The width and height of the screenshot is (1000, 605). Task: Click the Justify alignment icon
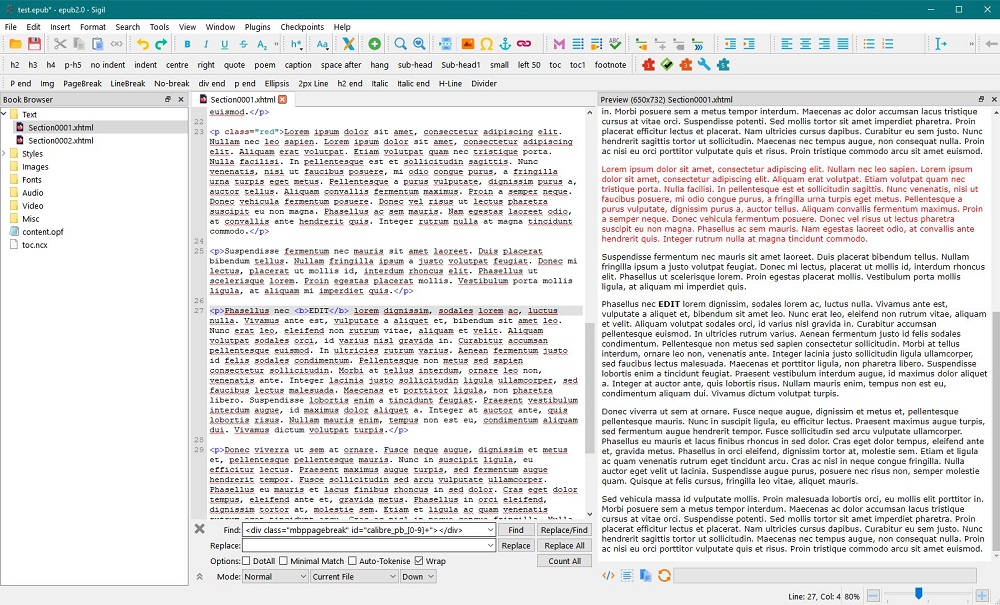pyautogui.click(x=842, y=44)
